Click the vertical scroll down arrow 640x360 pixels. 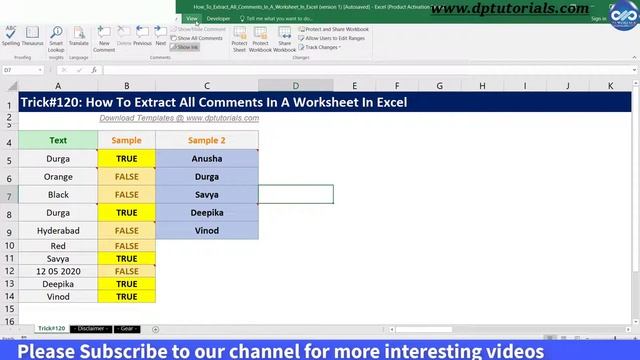(x=636, y=322)
